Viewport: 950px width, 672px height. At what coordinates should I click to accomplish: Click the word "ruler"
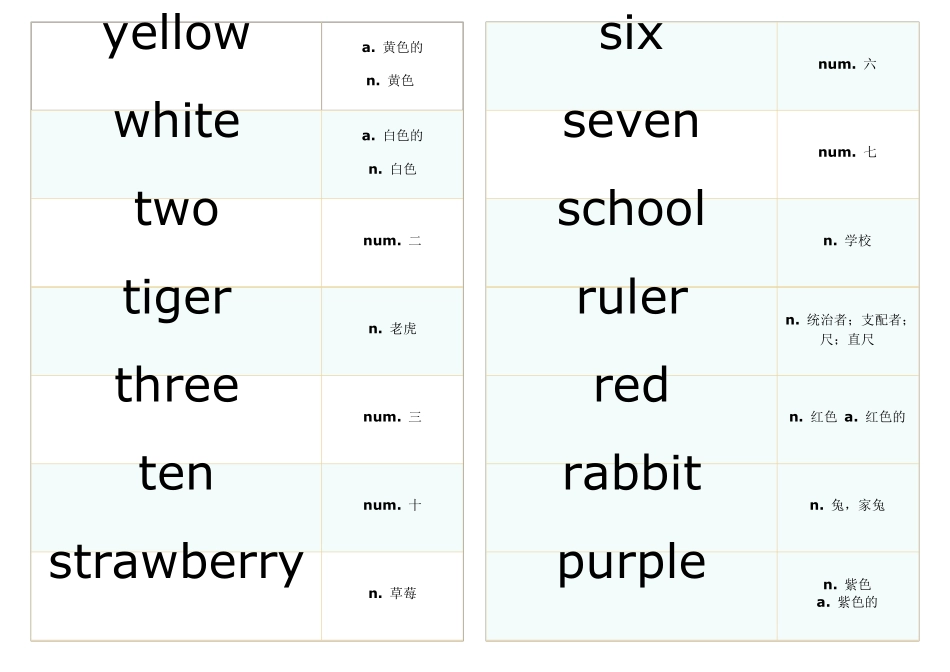coord(631,298)
